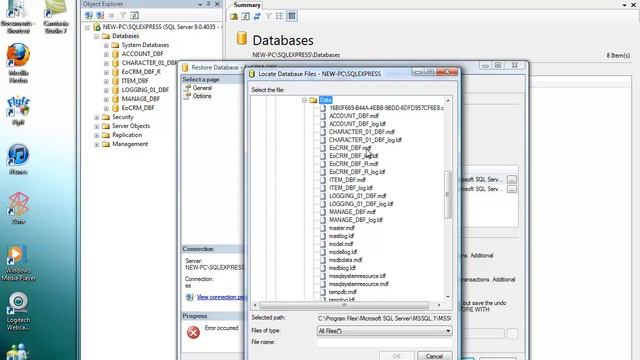Image resolution: width=640 pixels, height=360 pixels.
Task: Click General page in Restore Database dialog
Action: [202, 88]
